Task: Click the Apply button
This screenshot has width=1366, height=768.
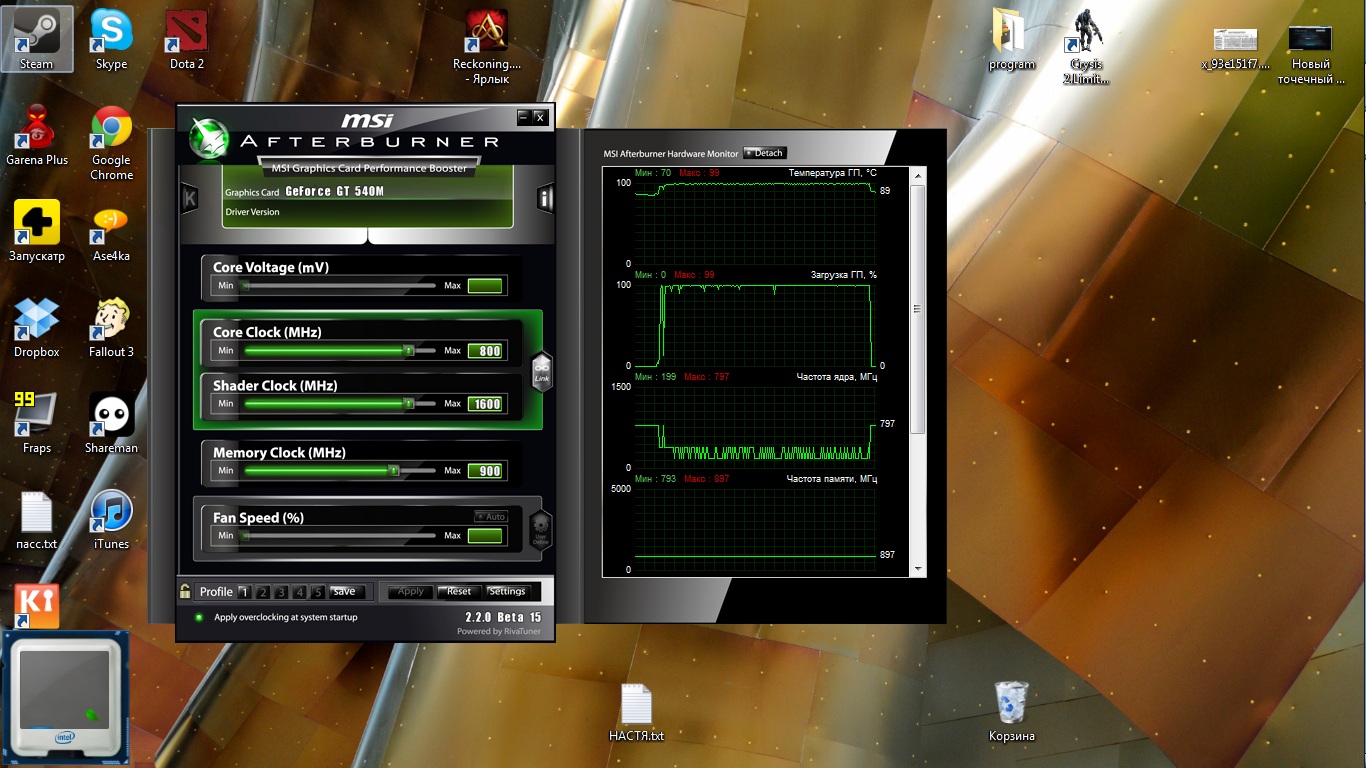Action: (x=410, y=591)
